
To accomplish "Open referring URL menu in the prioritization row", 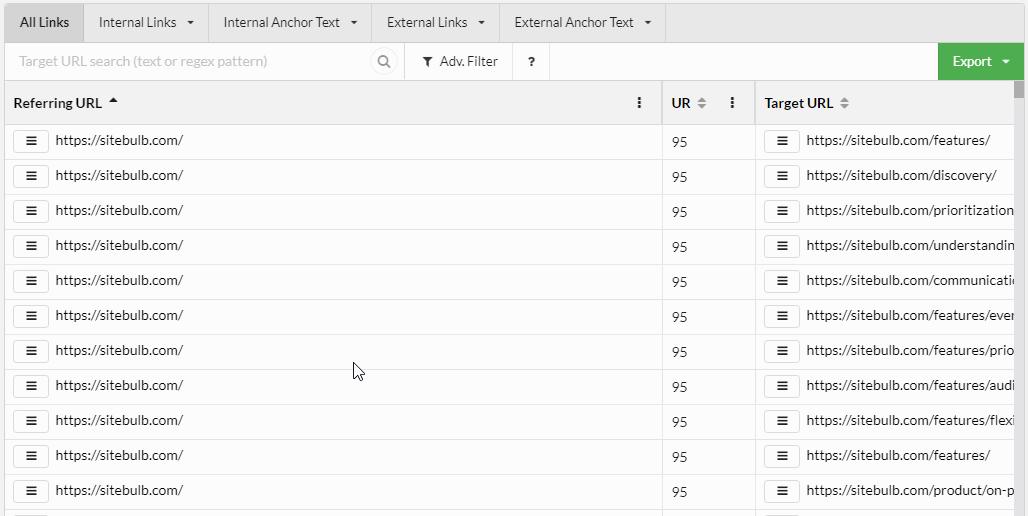I will 31,211.
